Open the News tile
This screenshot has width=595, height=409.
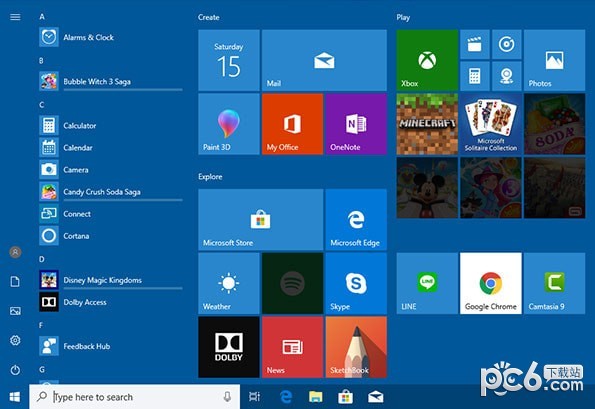tap(293, 347)
